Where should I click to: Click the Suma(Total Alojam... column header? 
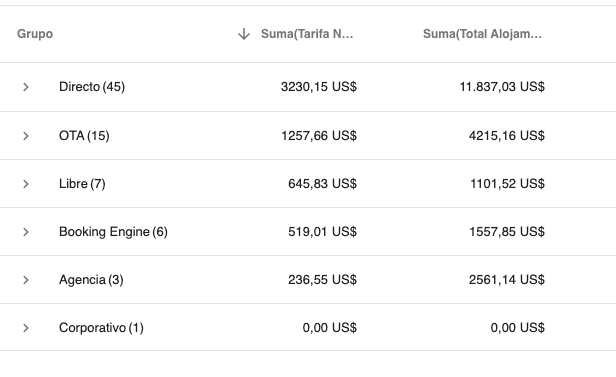tap(482, 34)
